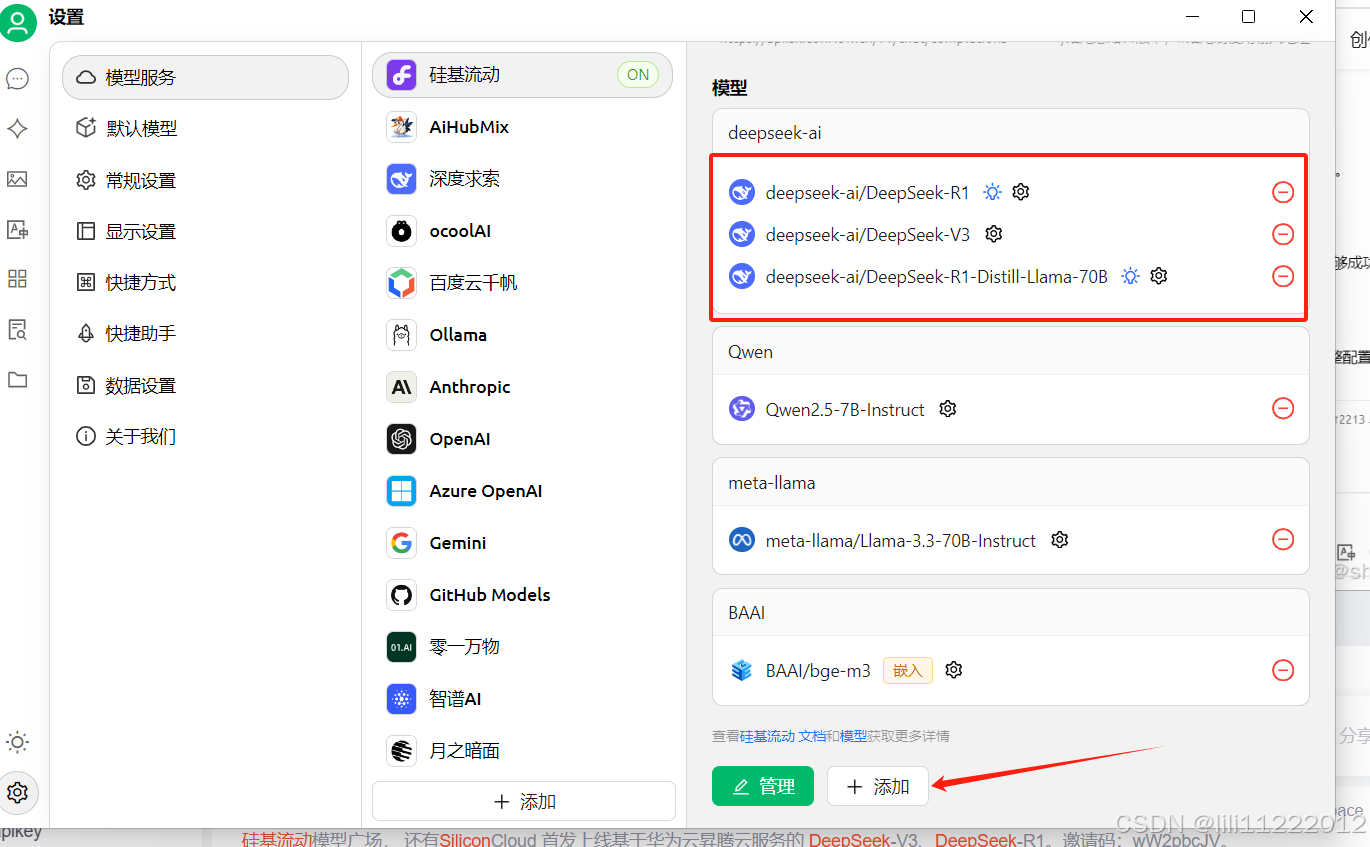
Task: Select 常规设置 settings section
Action: coord(205,181)
